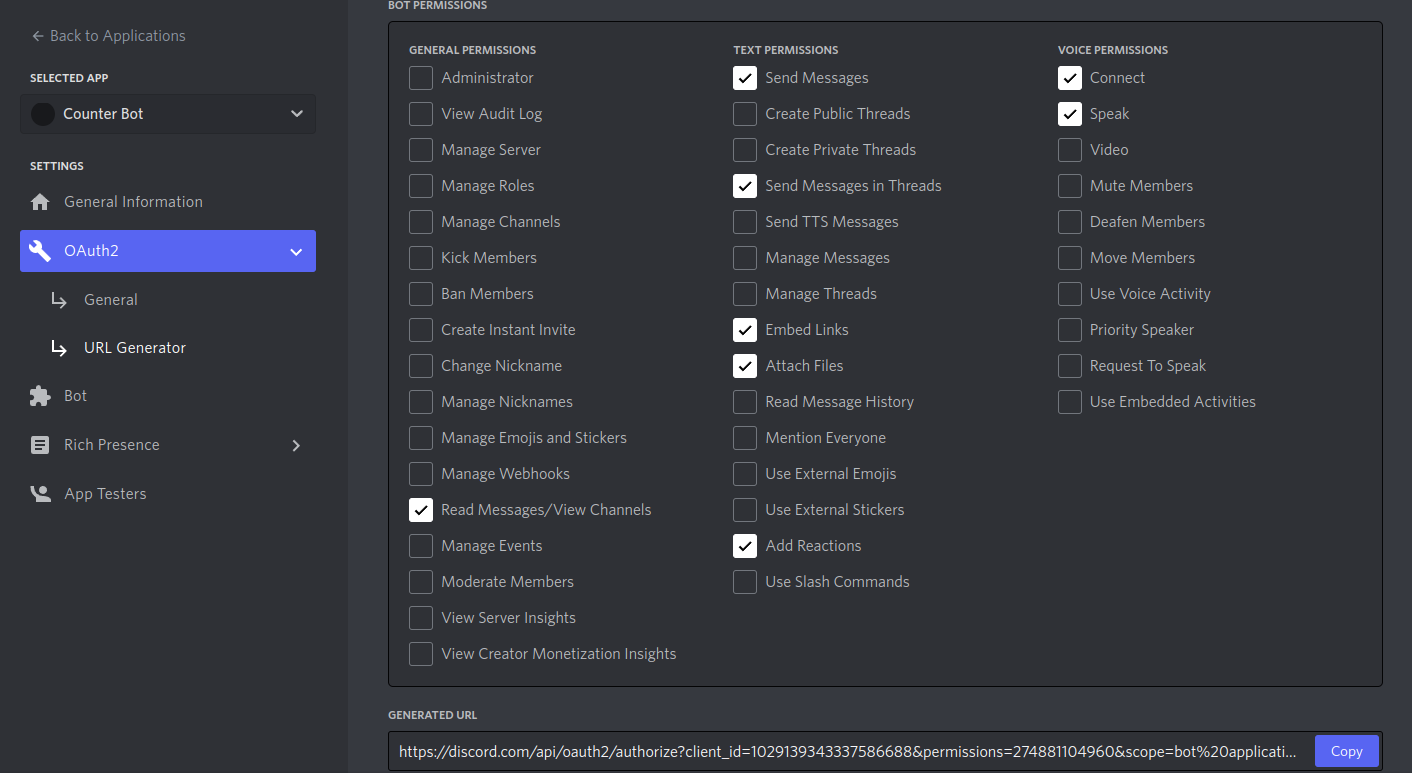Viewport: 1412px width, 773px height.
Task: Tick the Manage Emojis and Stickers checkbox
Action: click(x=421, y=438)
